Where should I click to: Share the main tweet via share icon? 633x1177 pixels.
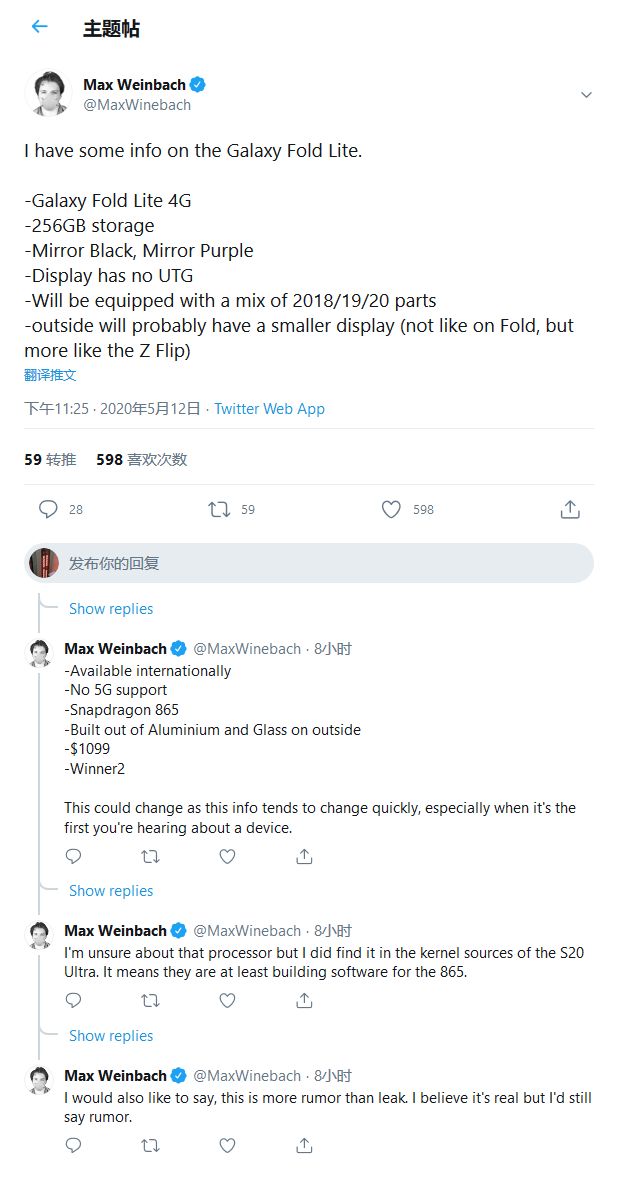569,509
